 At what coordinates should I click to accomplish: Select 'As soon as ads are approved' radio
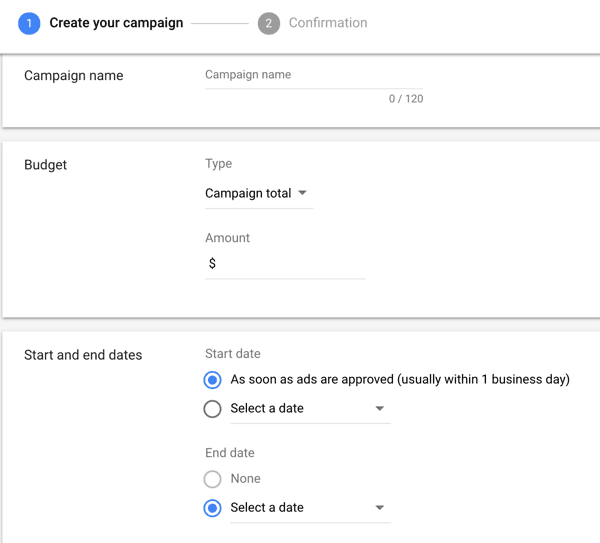tap(212, 380)
